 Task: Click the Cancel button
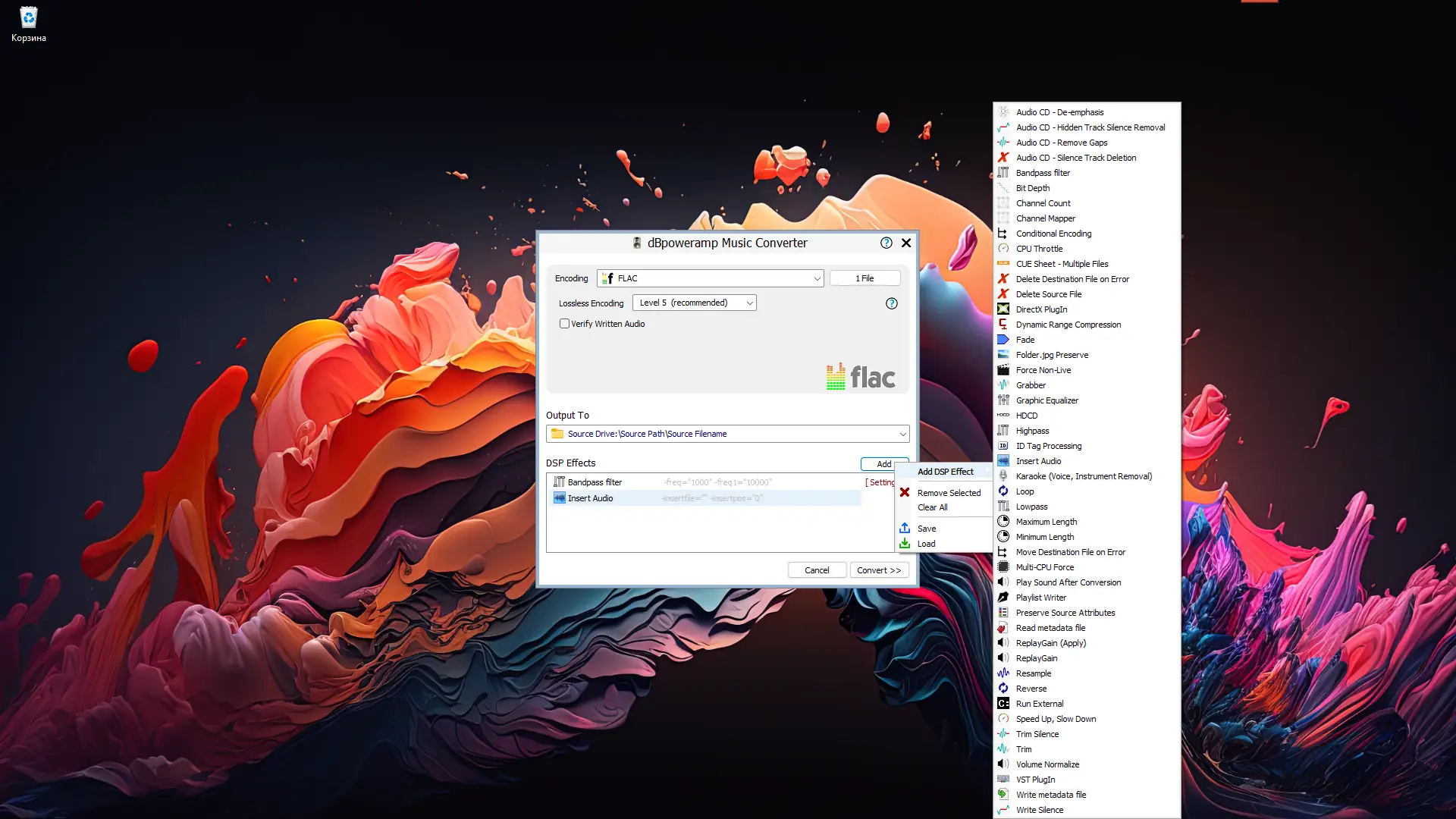[817, 570]
